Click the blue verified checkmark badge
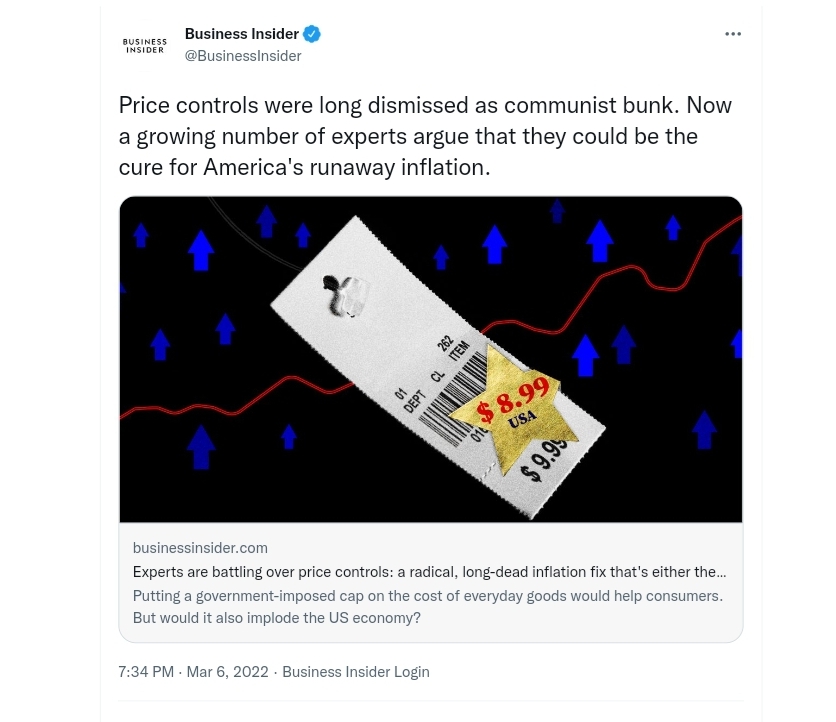836x722 pixels. click(x=312, y=34)
